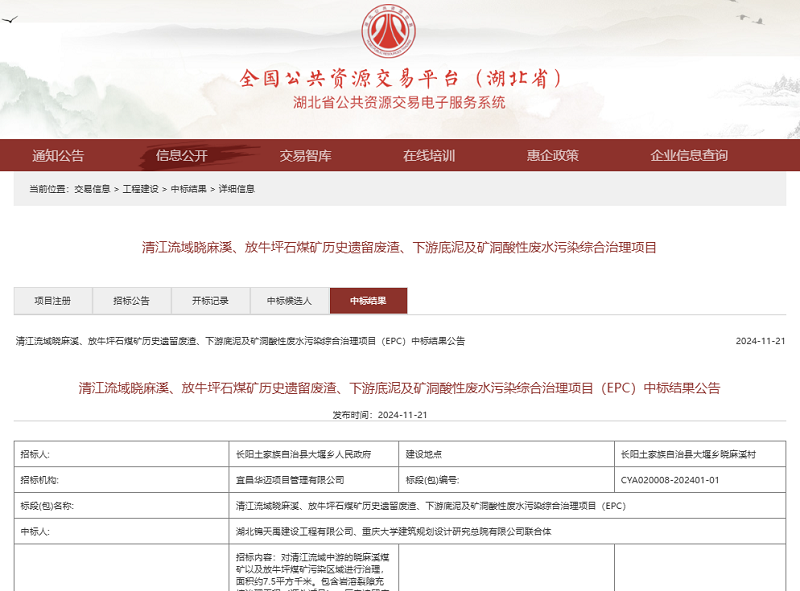Switch to the 项目注册 tab
This screenshot has width=800, height=591.
coord(55,299)
